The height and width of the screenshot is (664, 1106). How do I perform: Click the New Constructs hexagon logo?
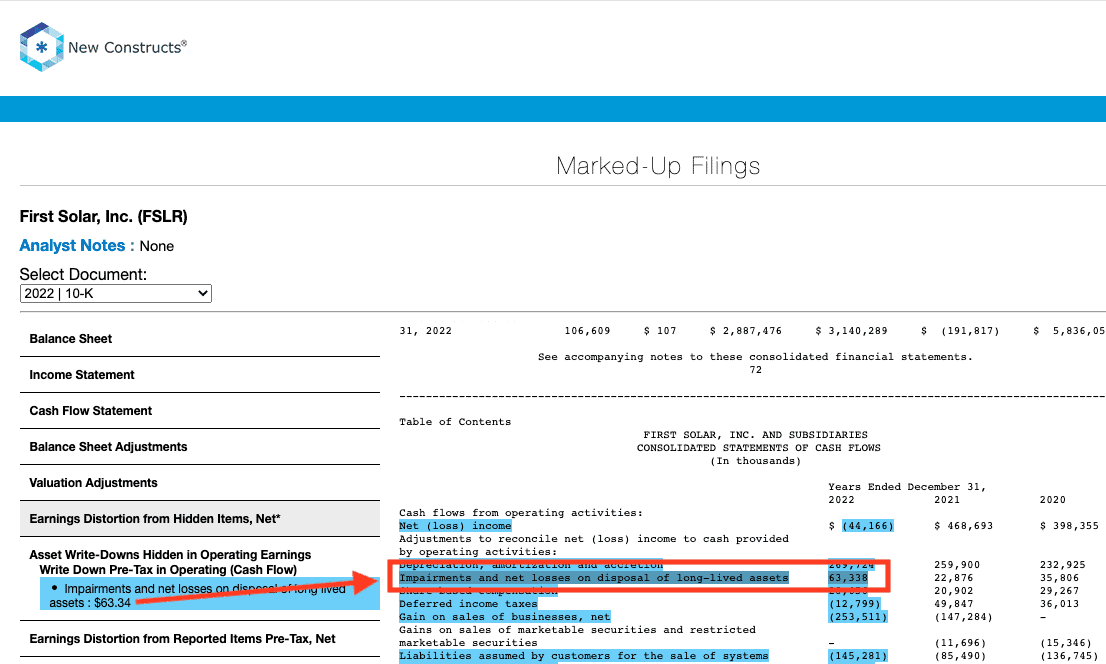[x=42, y=47]
